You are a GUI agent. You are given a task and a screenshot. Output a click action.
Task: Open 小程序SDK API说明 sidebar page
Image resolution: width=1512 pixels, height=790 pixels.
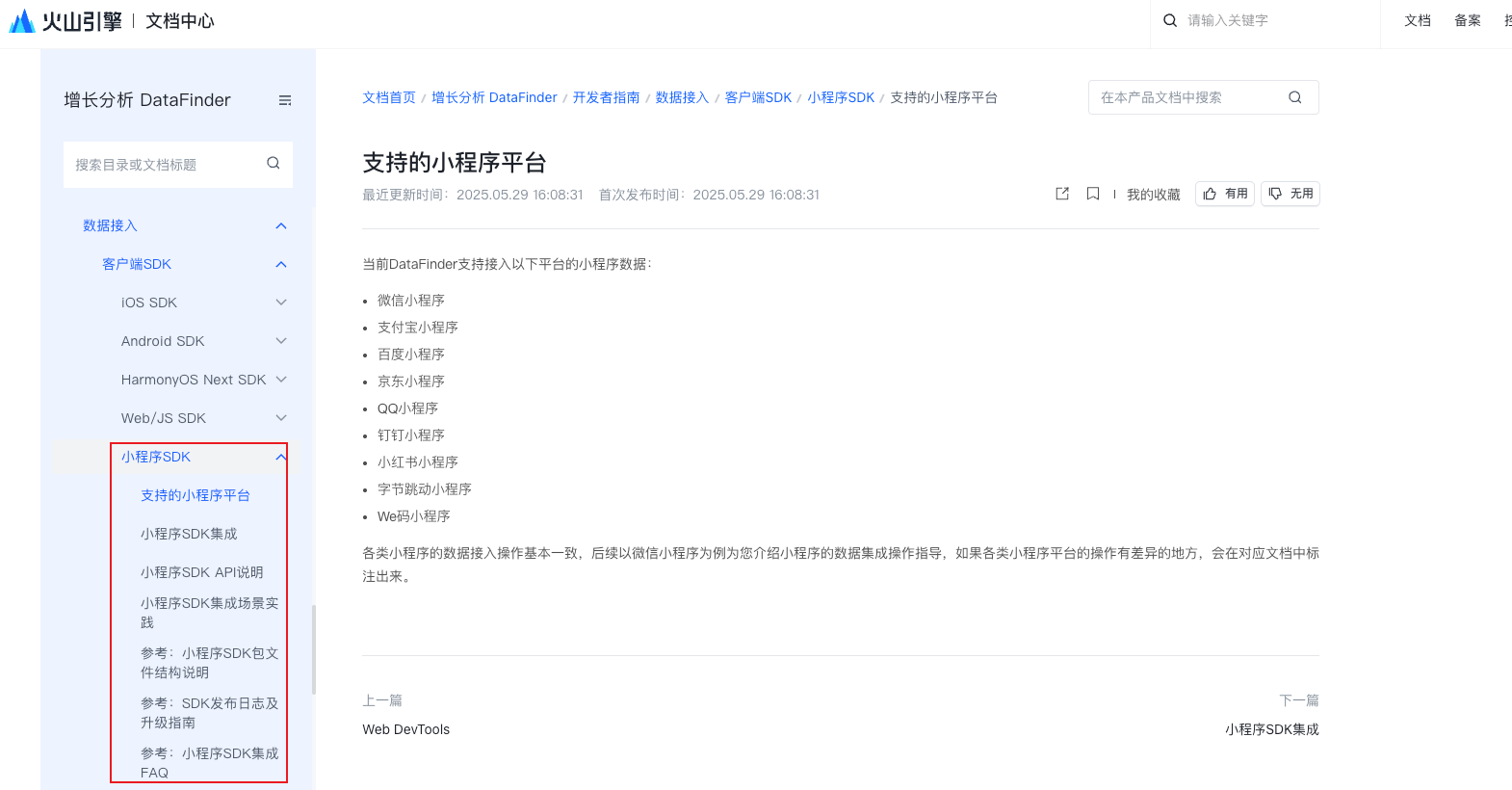coord(201,572)
